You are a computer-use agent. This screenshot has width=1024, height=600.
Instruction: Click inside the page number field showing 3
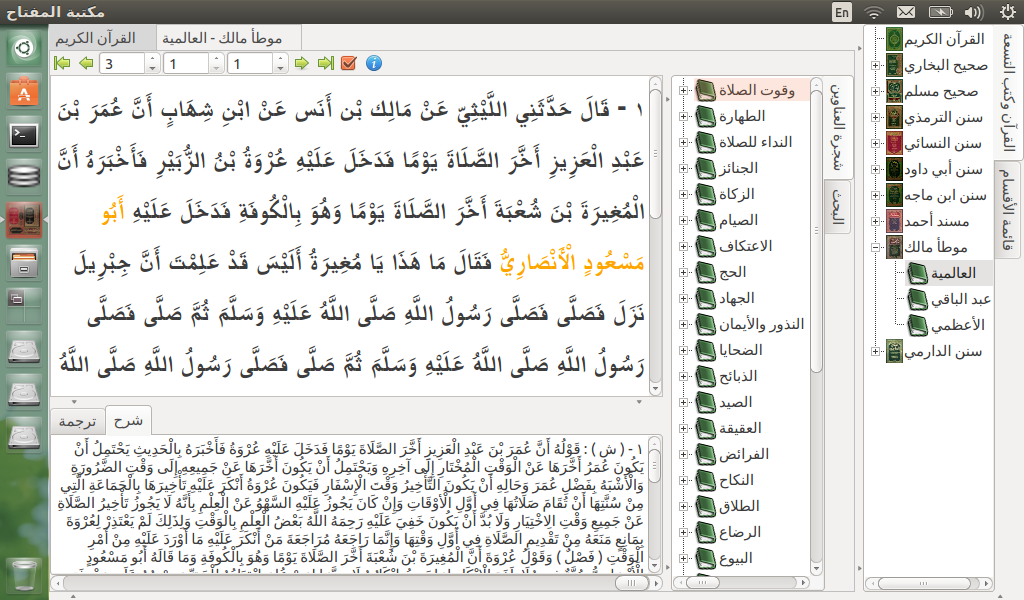point(120,61)
